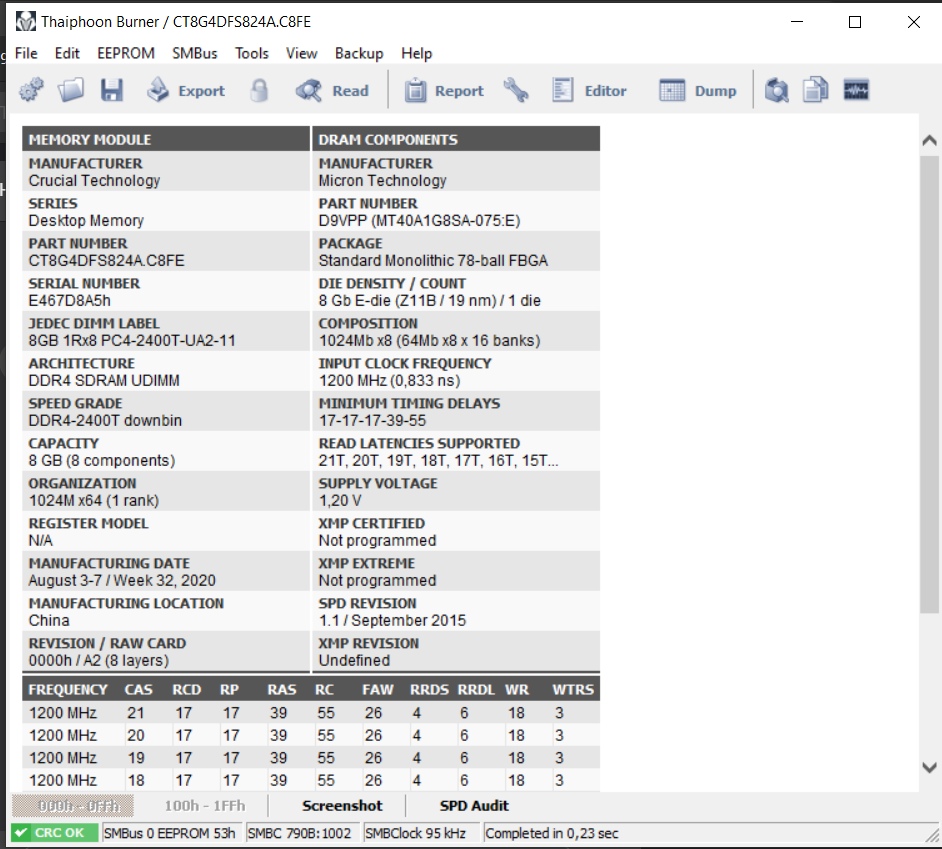This screenshot has width=942, height=849.
Task: Click the Standard Monolithic 78-ball FBGA value
Action: [433, 261]
